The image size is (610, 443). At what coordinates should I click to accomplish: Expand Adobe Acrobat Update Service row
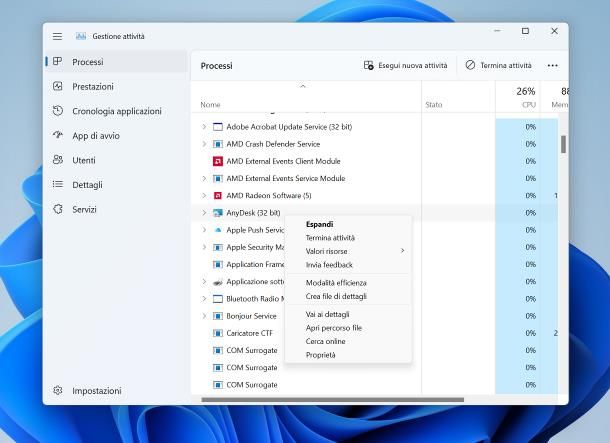click(x=204, y=127)
